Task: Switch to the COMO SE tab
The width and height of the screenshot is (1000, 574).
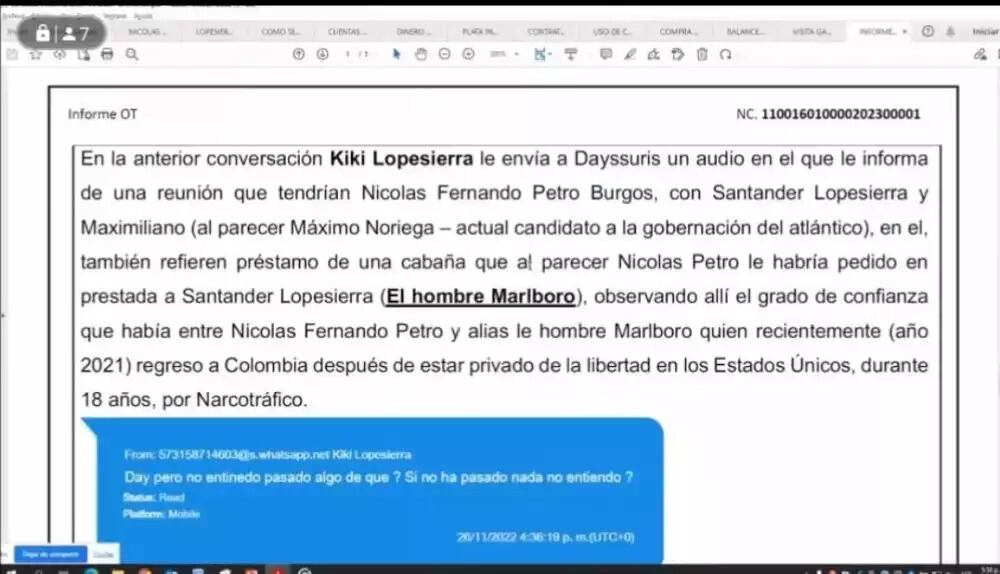Action: (280, 31)
